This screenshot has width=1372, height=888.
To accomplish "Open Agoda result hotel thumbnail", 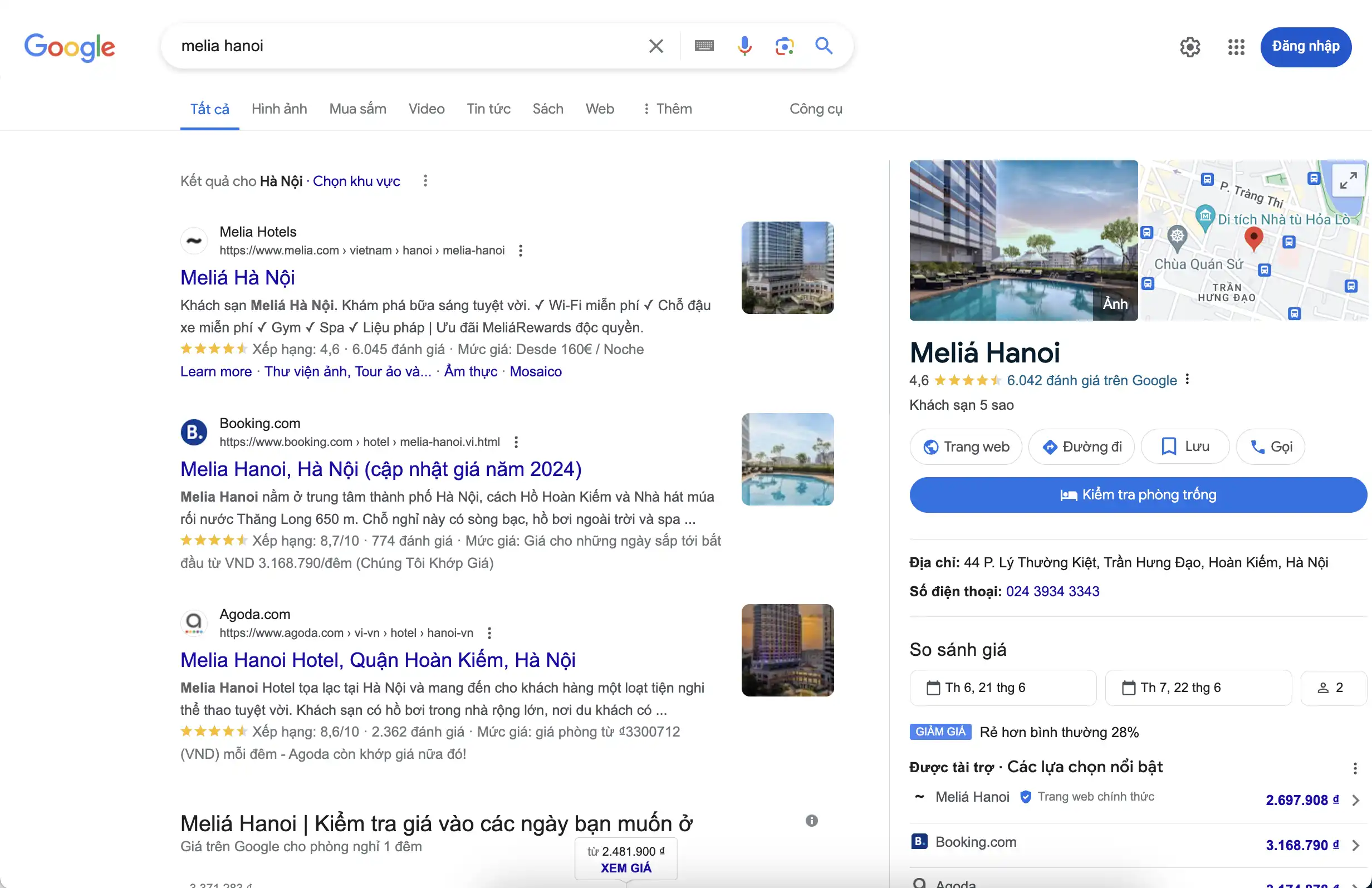I will [x=787, y=650].
